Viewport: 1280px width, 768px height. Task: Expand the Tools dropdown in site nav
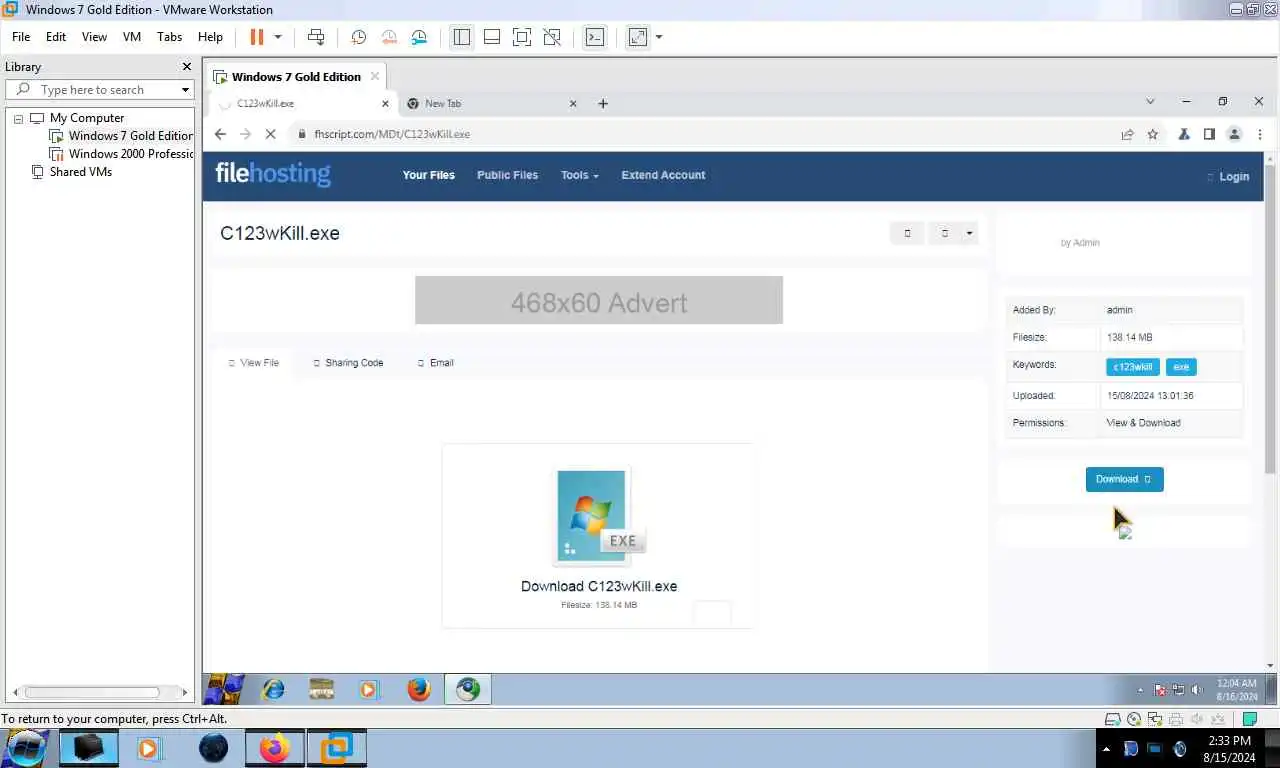[580, 175]
